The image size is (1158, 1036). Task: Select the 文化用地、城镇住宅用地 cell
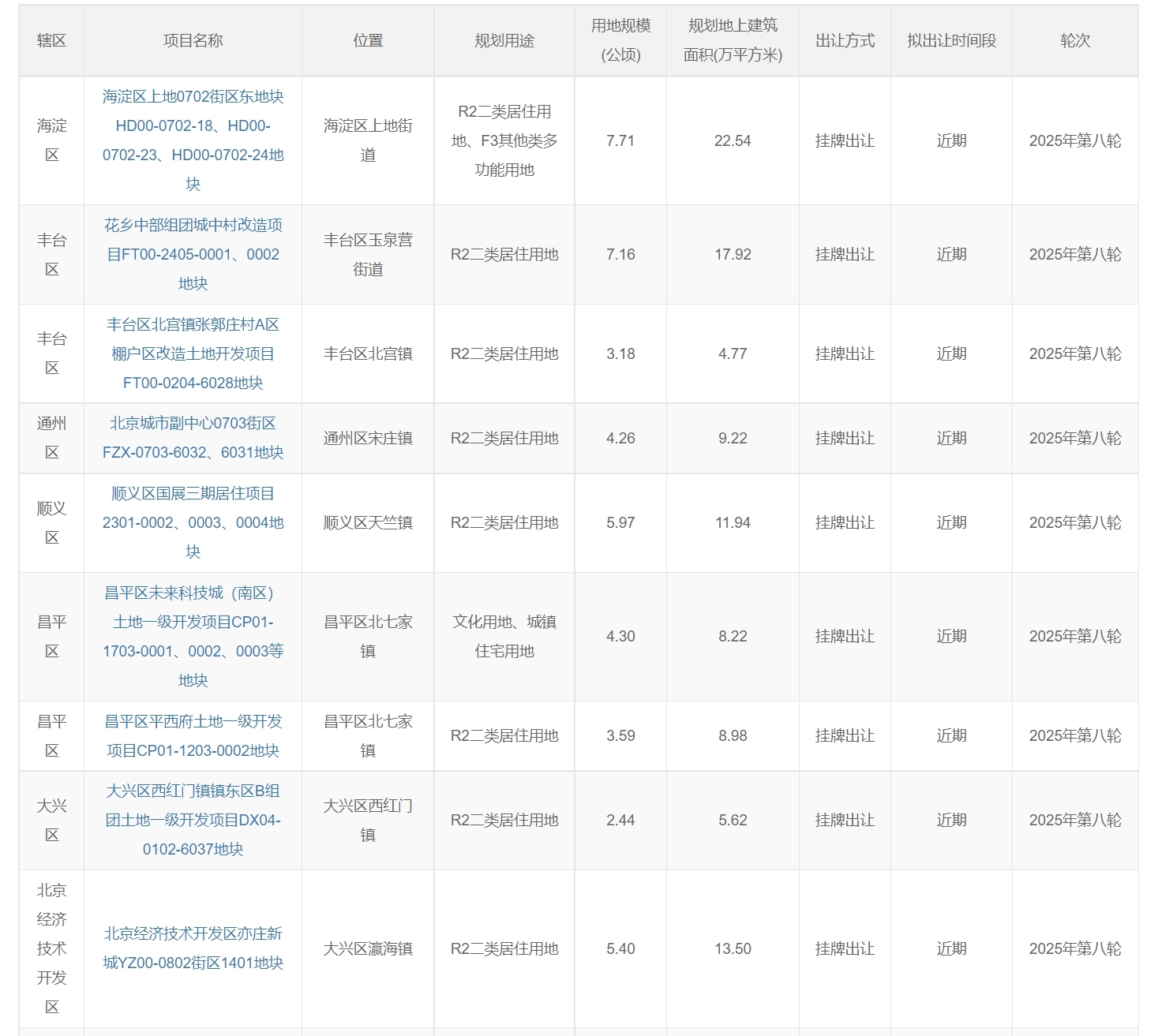504,636
